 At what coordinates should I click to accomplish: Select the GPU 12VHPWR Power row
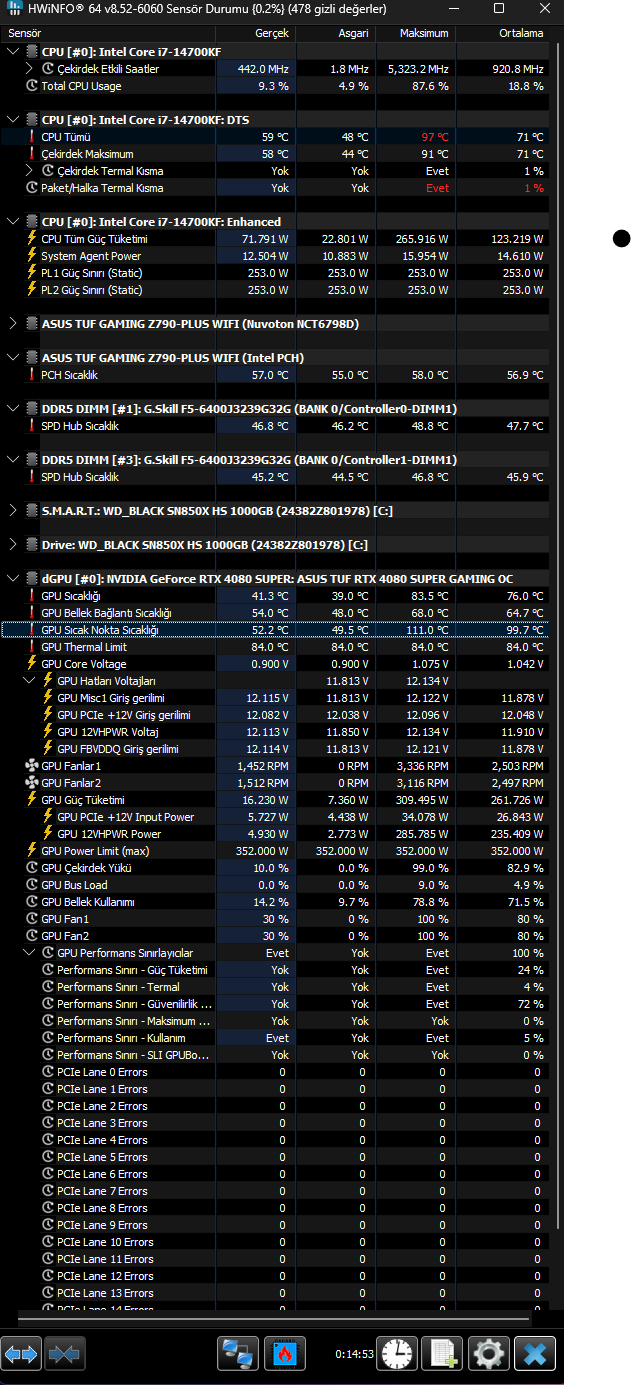coord(275,834)
